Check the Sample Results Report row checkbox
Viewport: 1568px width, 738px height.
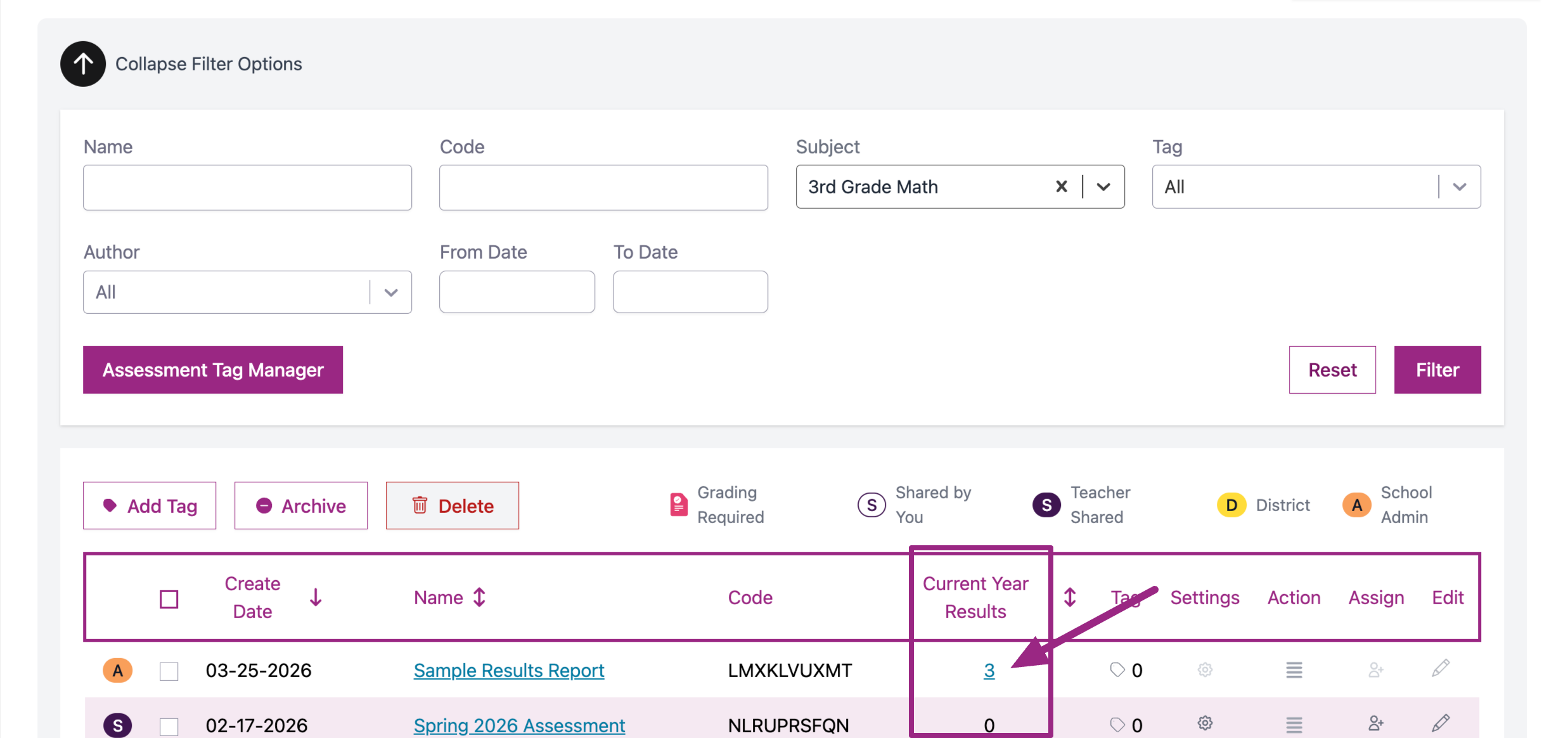(x=169, y=671)
